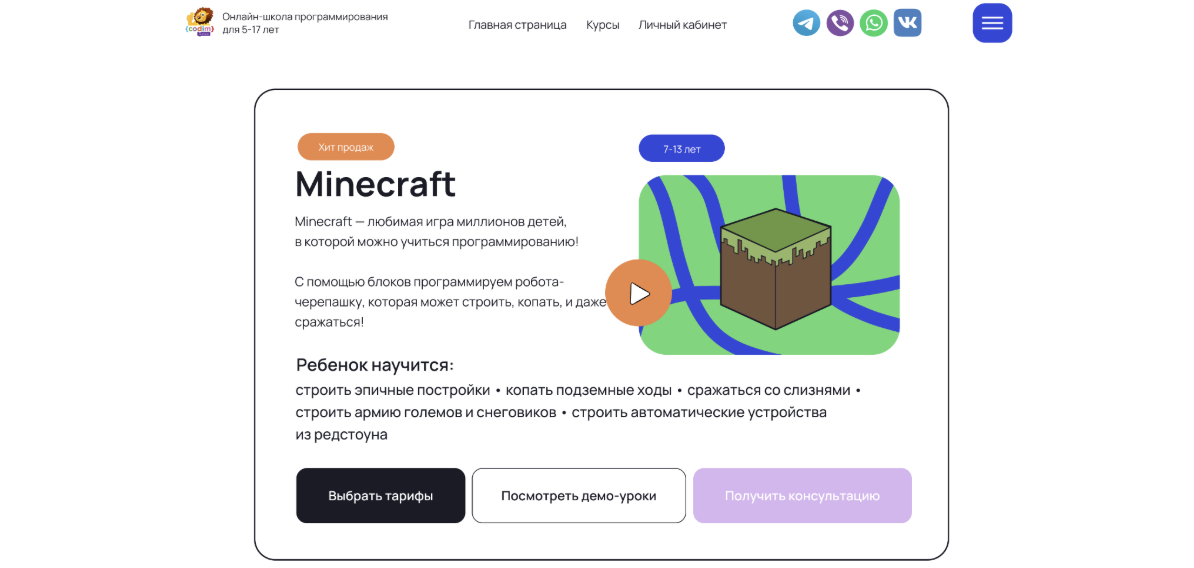Click Онлайн-школа программирования tagline text
Screen dimensions: 1194x568
(305, 23)
